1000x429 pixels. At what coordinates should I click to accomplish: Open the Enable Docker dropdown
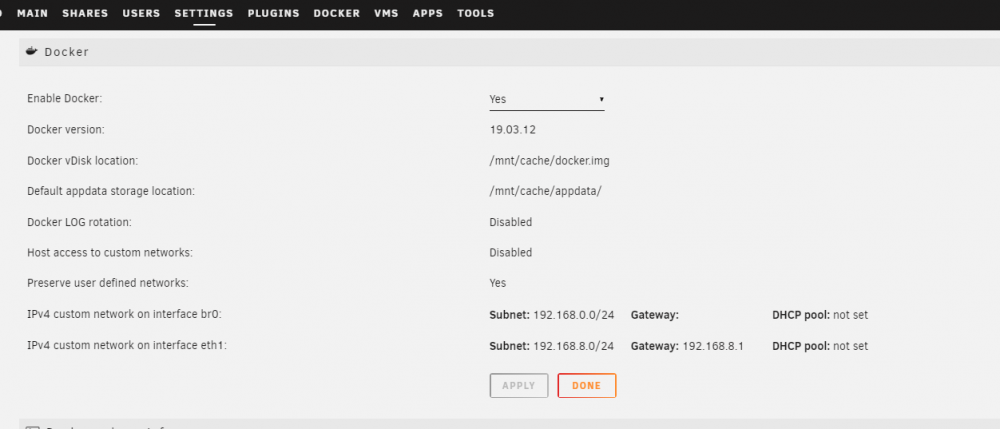[547, 99]
